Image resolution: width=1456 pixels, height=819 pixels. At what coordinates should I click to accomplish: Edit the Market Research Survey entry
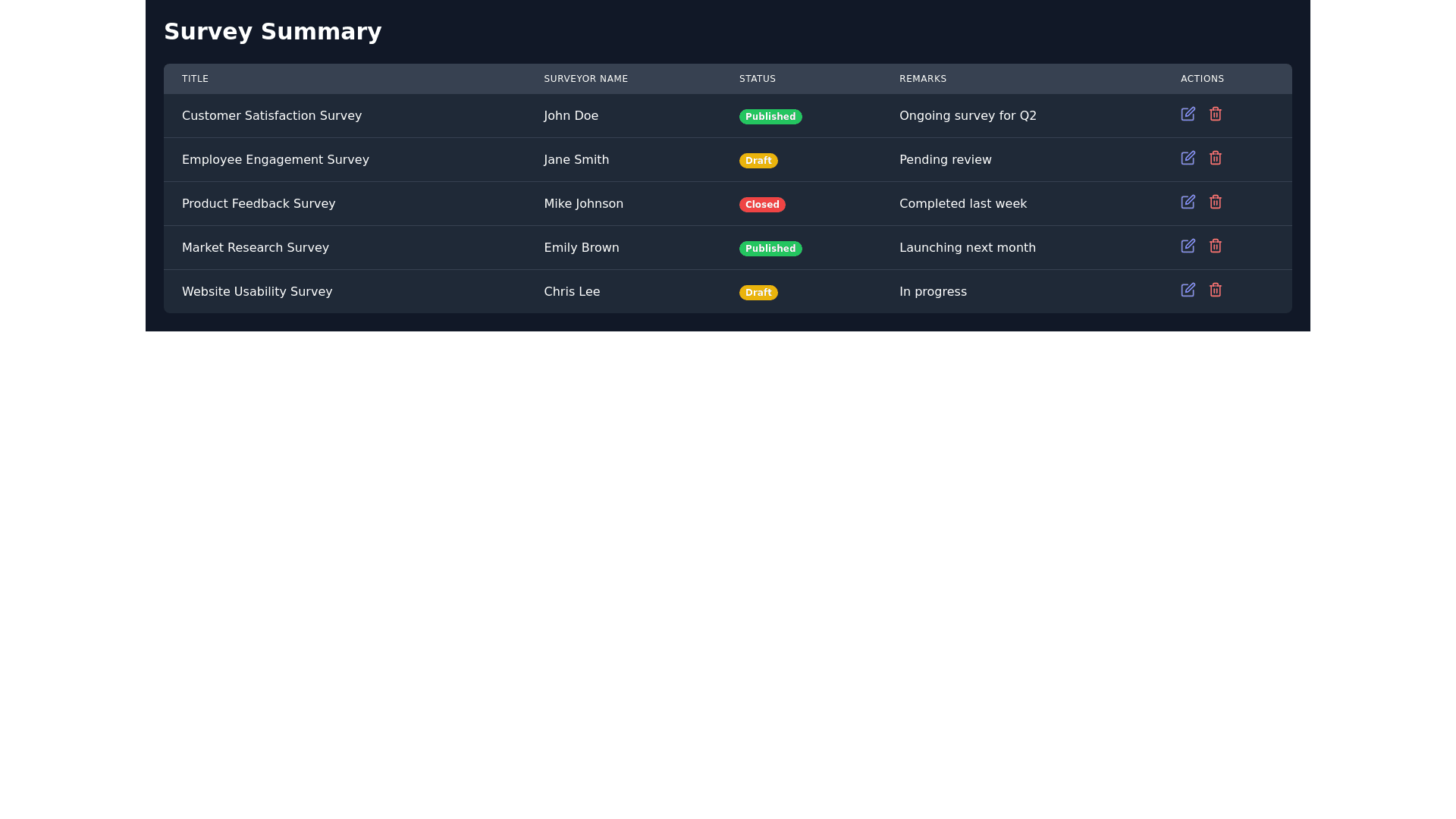(x=1188, y=246)
